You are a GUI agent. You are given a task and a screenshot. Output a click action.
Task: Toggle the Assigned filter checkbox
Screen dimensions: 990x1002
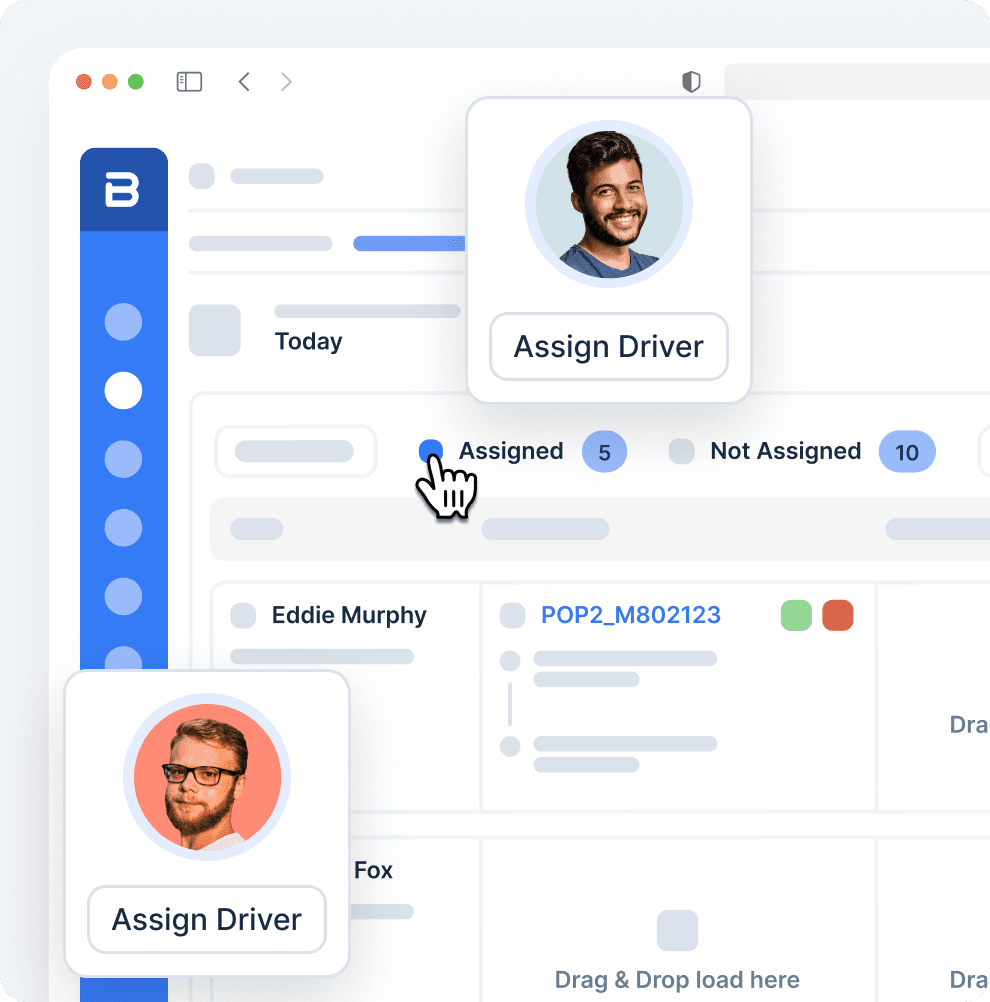point(431,451)
